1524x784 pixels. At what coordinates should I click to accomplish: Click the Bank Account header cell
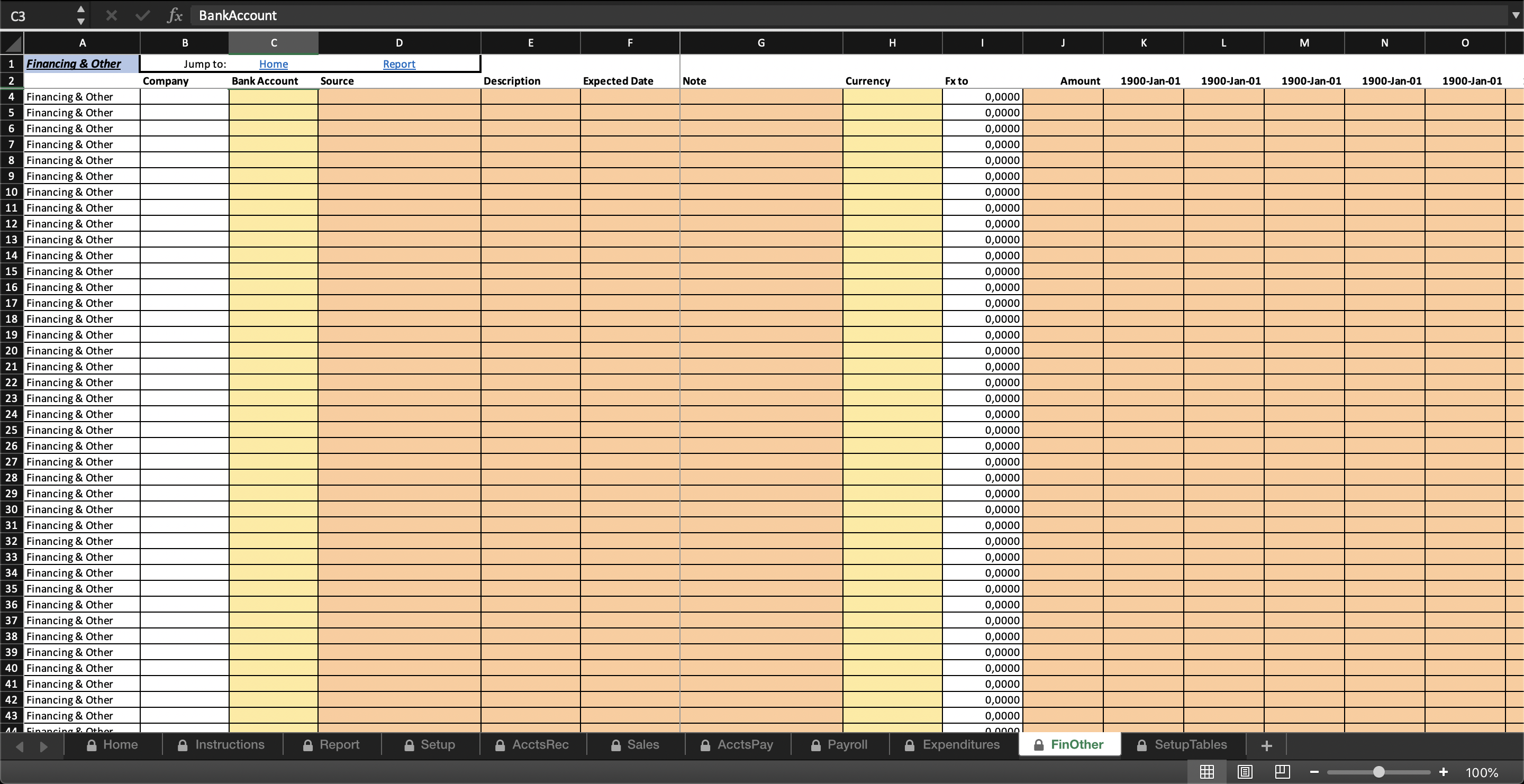(274, 81)
